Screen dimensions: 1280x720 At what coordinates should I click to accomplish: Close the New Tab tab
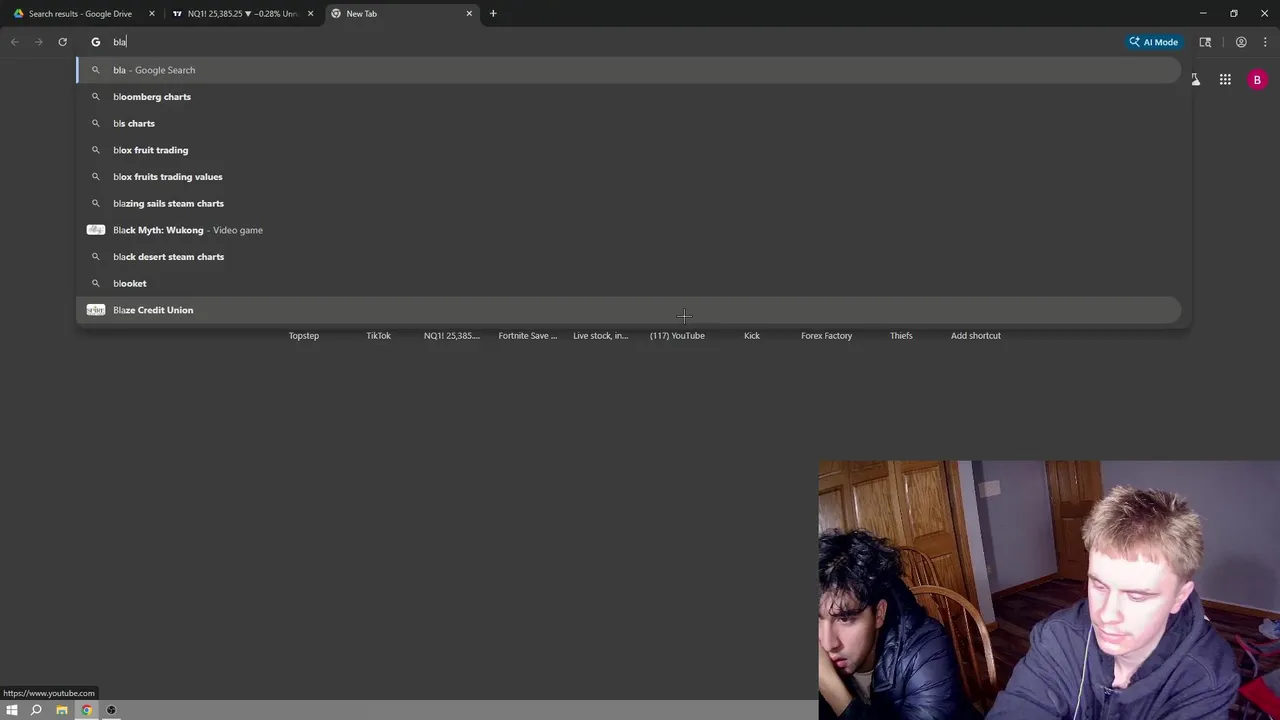coord(469,14)
